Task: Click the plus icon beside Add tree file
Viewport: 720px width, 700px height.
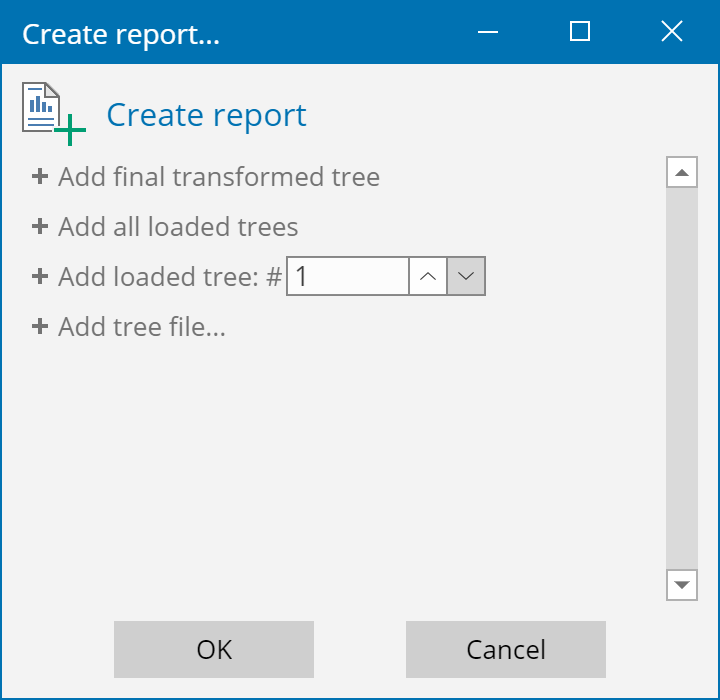Action: 40,327
